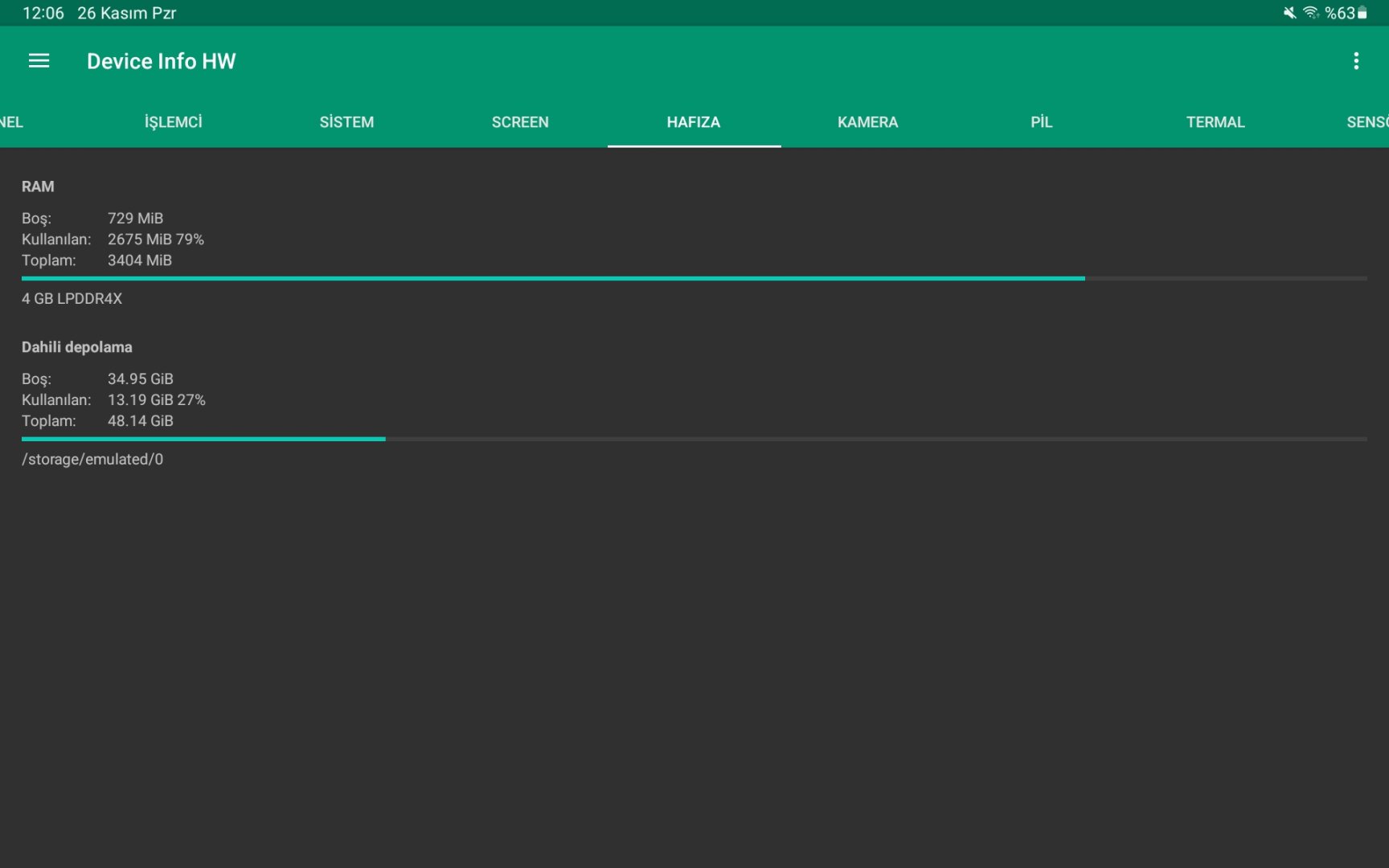1389x868 pixels.
Task: Click the internal storage usage bar
Action: pyautogui.click(x=694, y=439)
